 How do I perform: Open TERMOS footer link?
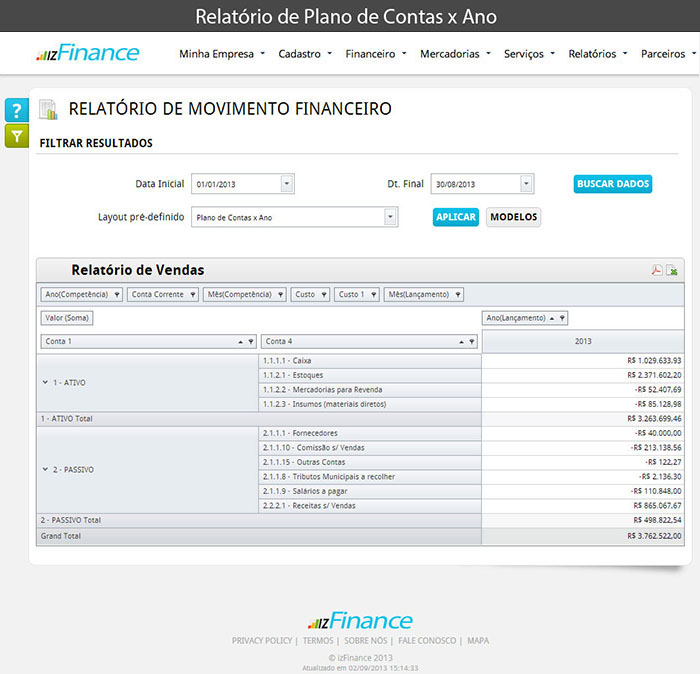click(x=318, y=641)
